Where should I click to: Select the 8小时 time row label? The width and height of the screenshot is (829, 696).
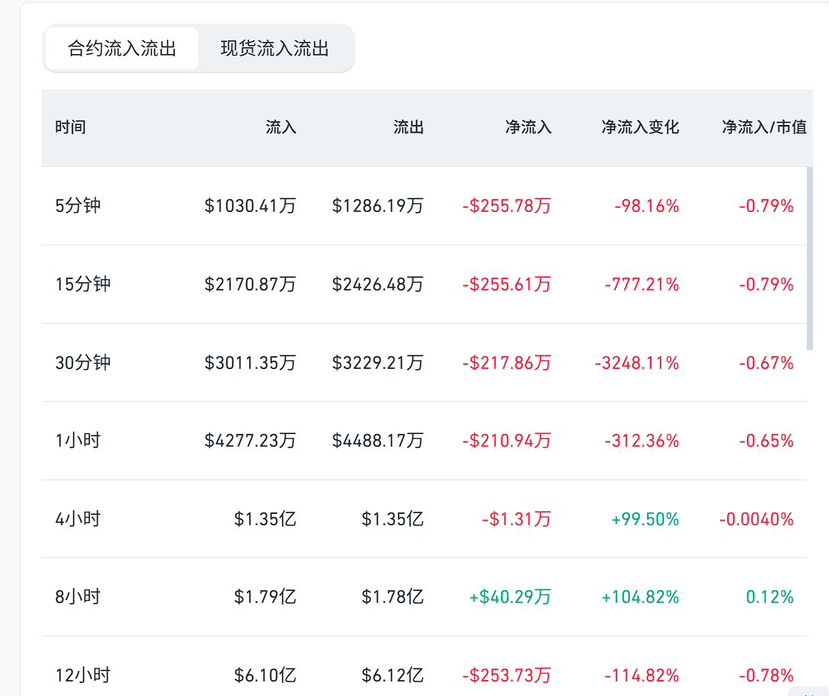tap(78, 597)
